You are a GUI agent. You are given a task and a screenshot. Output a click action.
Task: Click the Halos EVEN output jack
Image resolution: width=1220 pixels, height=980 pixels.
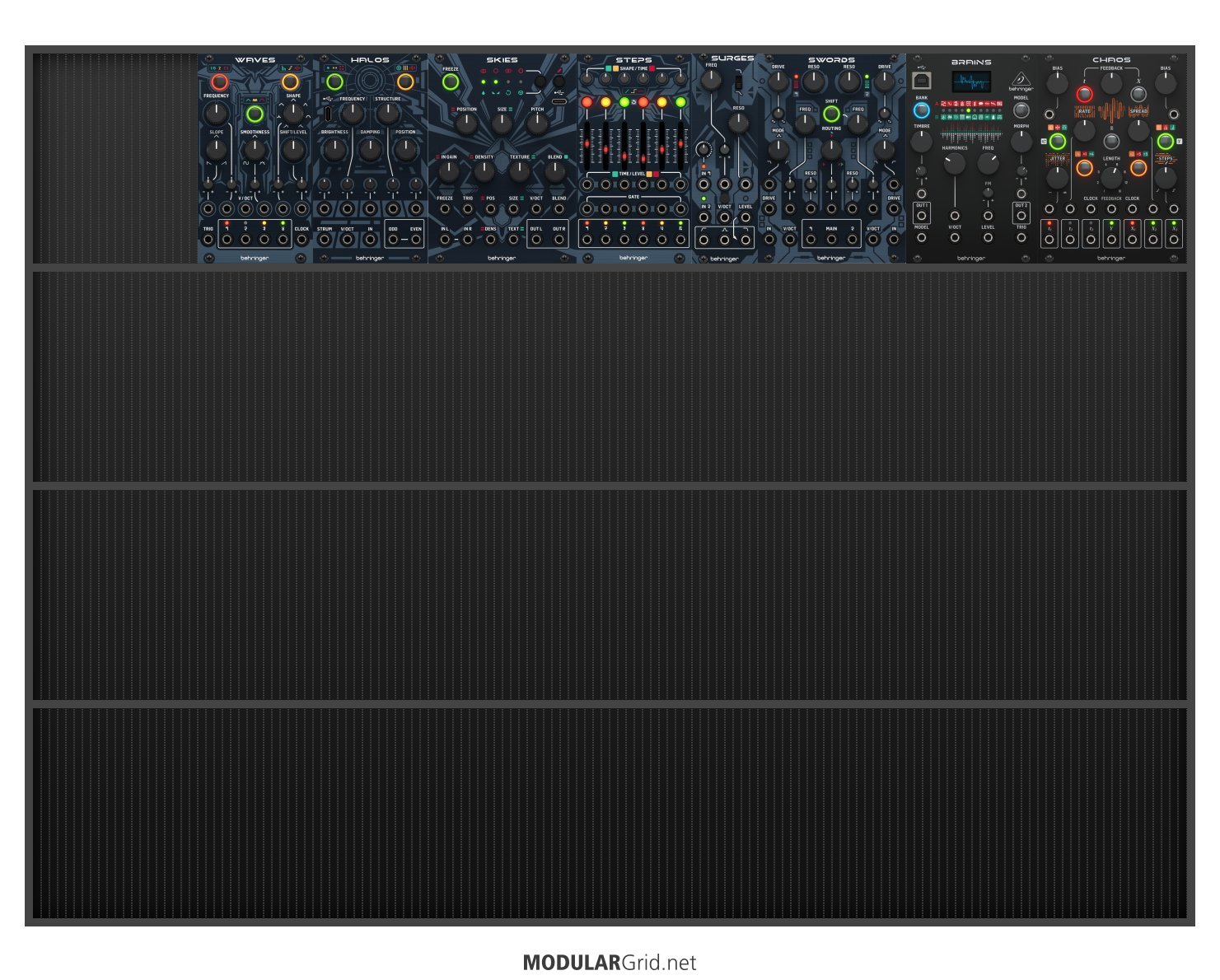416,240
